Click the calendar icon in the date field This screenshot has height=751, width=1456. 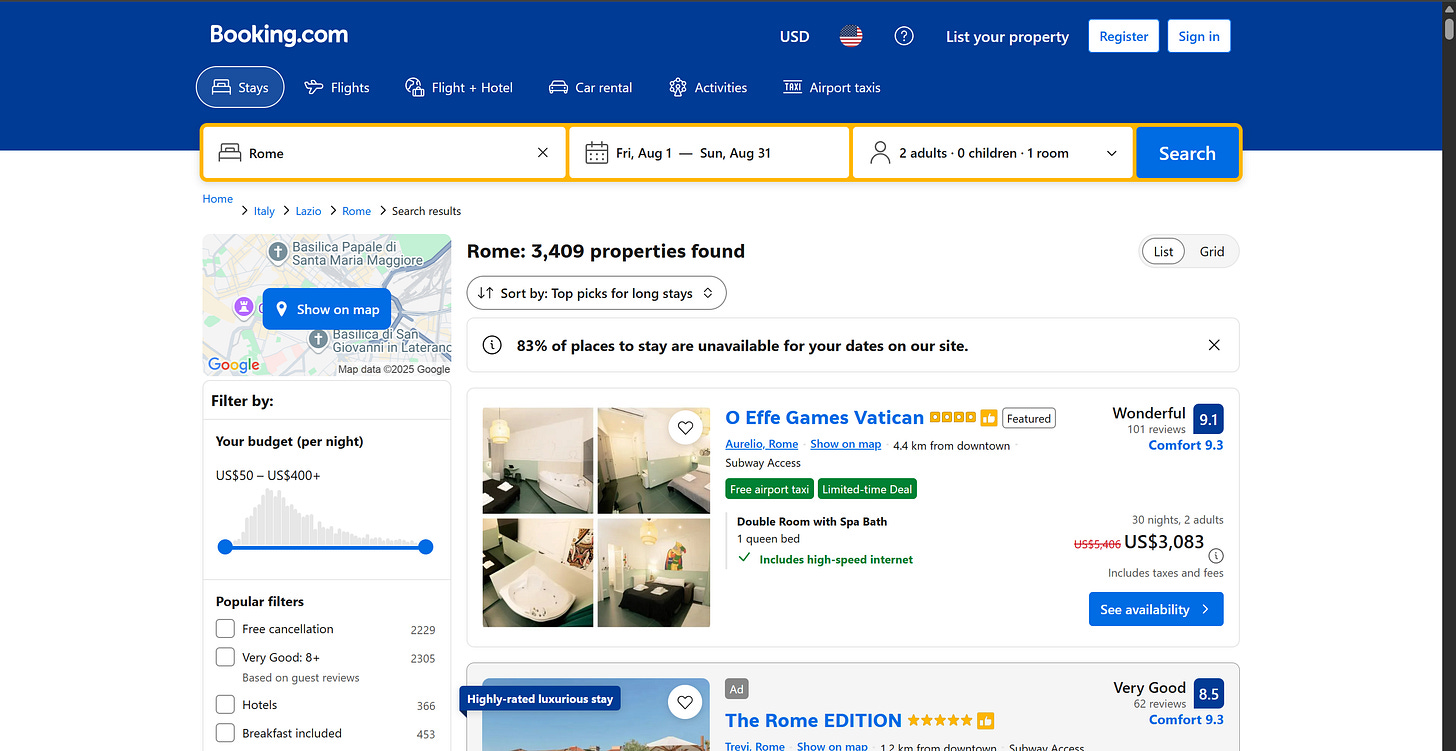pyautogui.click(x=597, y=153)
